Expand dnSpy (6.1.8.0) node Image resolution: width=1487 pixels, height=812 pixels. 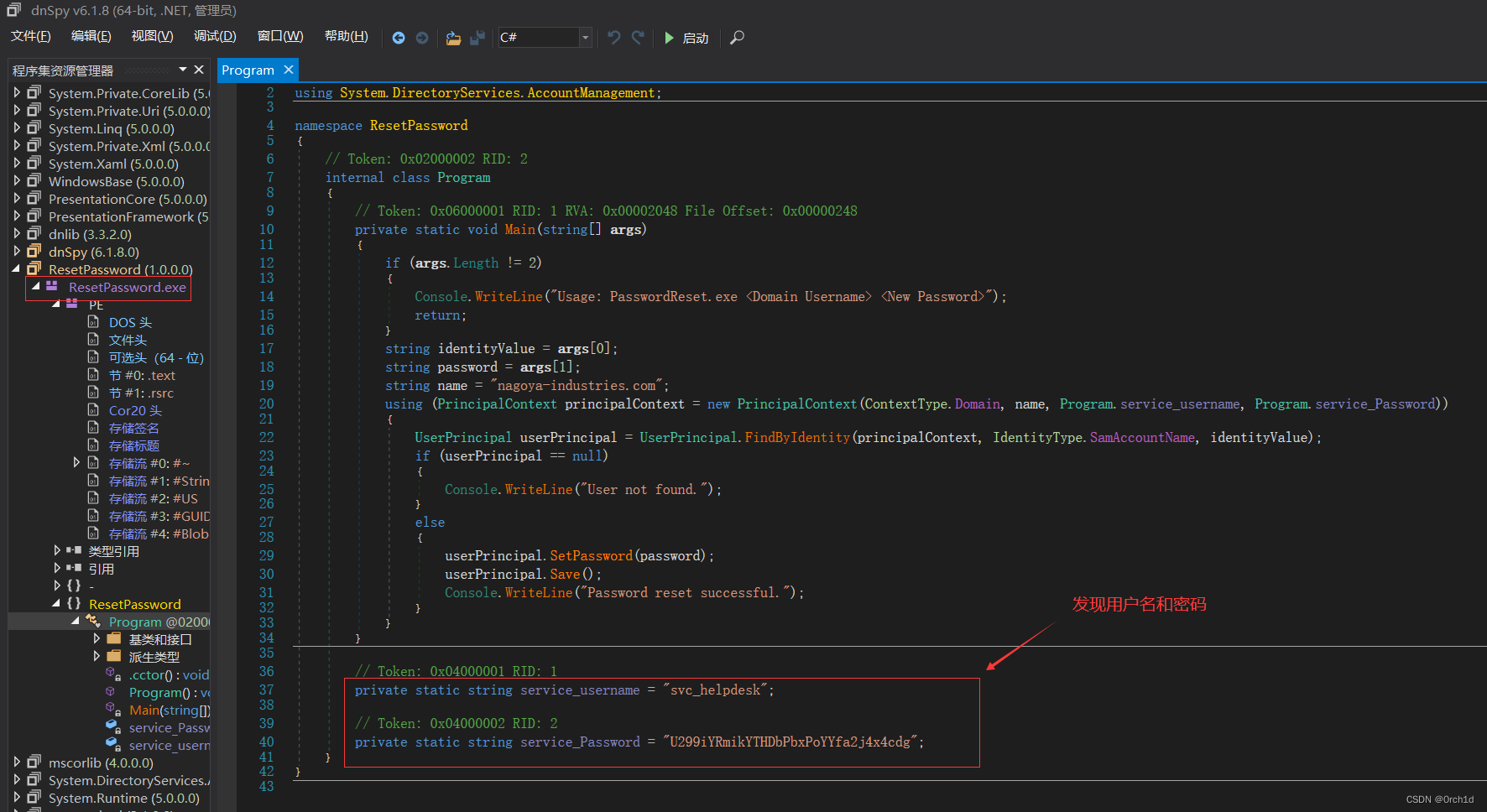pyautogui.click(x=17, y=252)
